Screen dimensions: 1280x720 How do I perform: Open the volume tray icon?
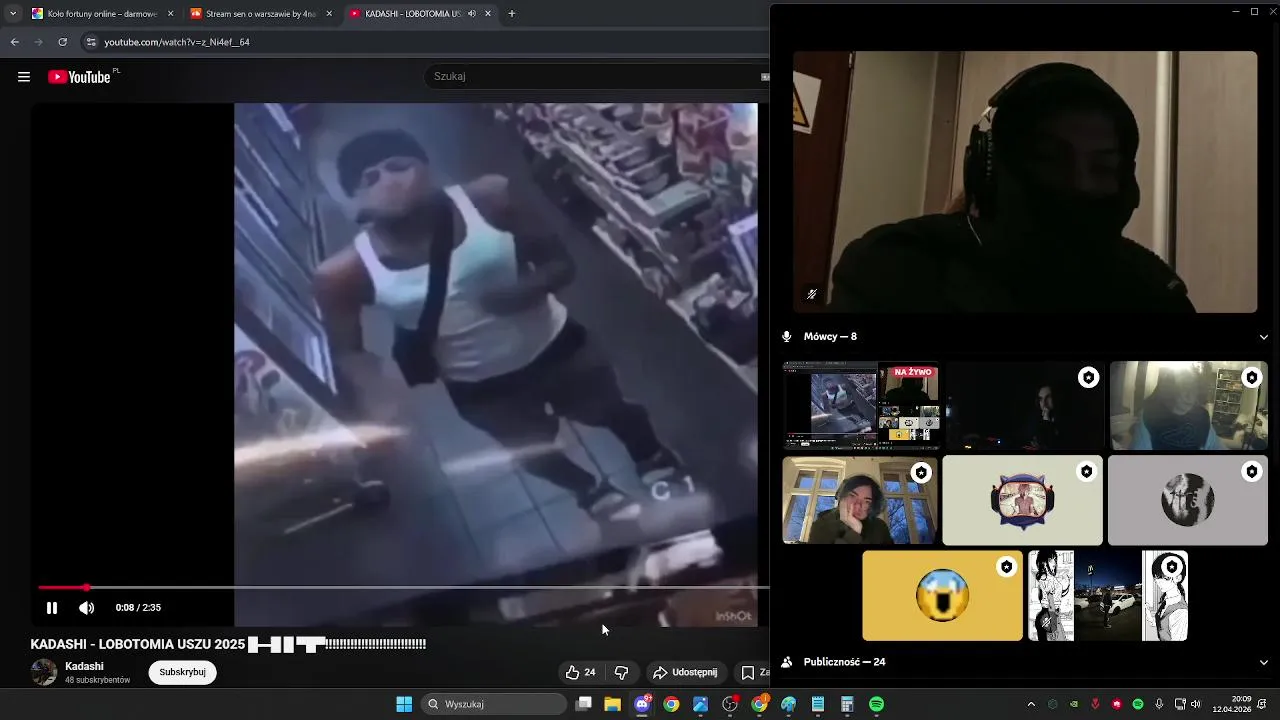pos(1195,704)
